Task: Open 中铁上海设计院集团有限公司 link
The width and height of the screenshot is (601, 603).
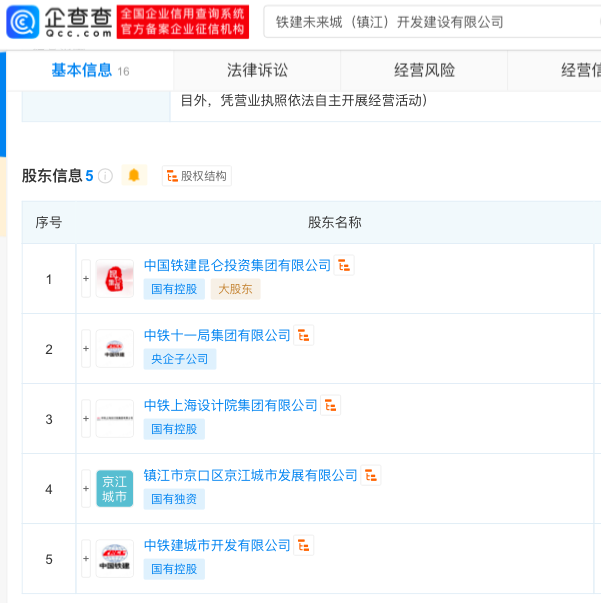Action: 230,405
